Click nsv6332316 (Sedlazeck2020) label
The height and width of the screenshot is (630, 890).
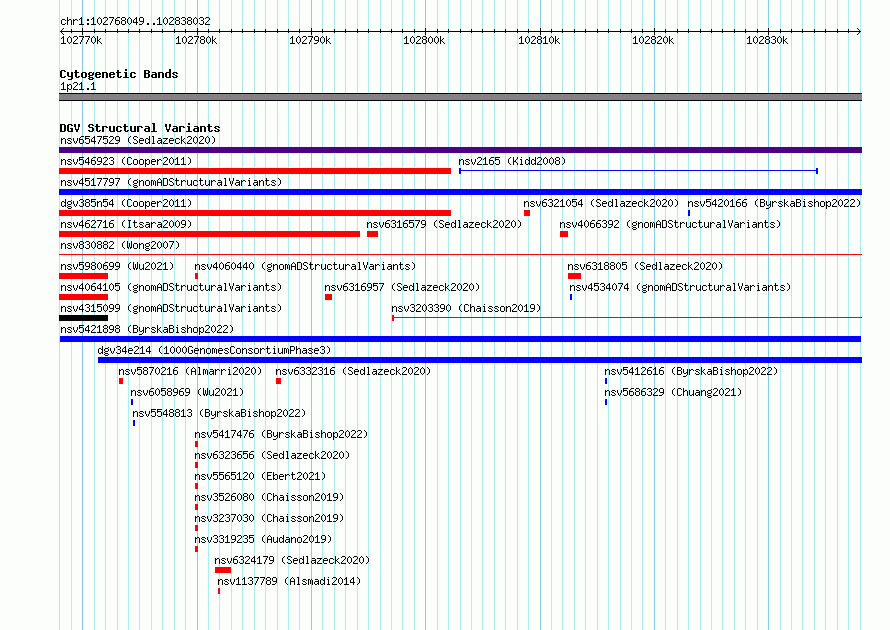coord(353,371)
